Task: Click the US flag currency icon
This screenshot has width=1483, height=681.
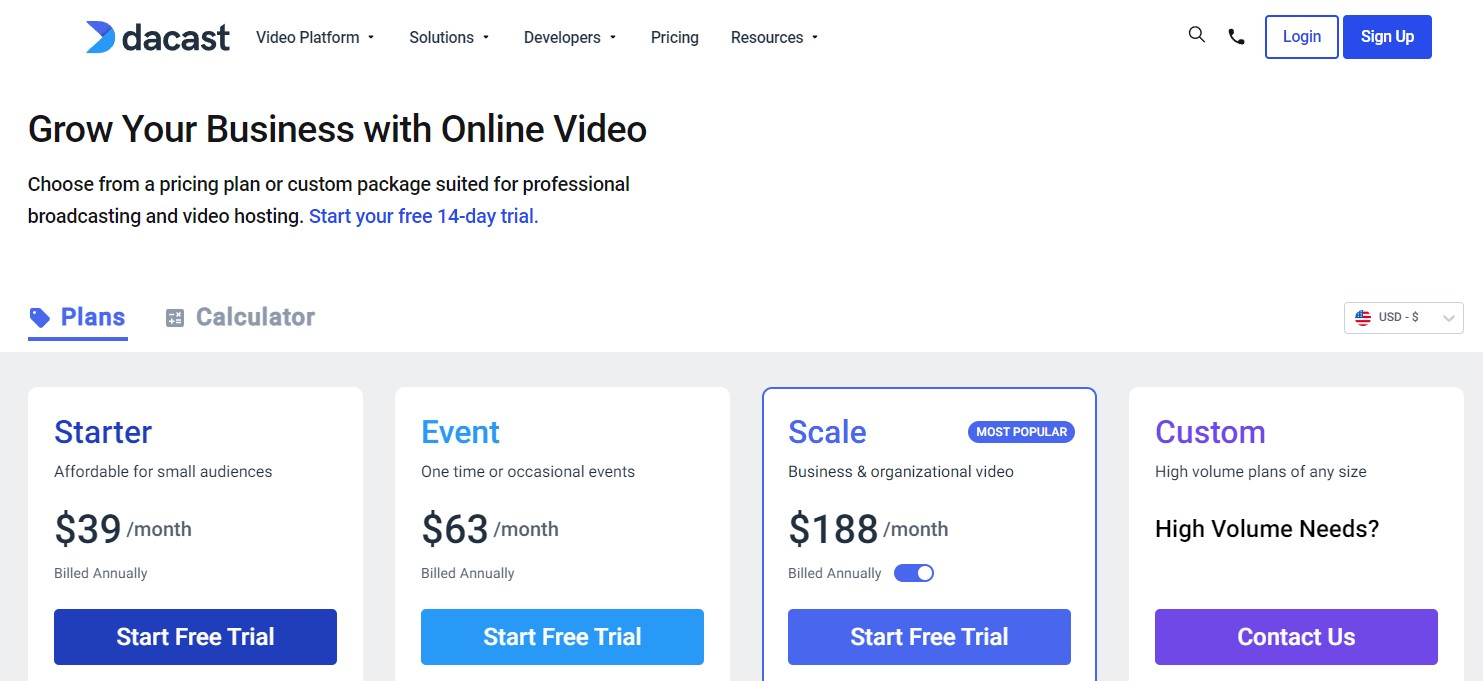Action: click(1363, 317)
